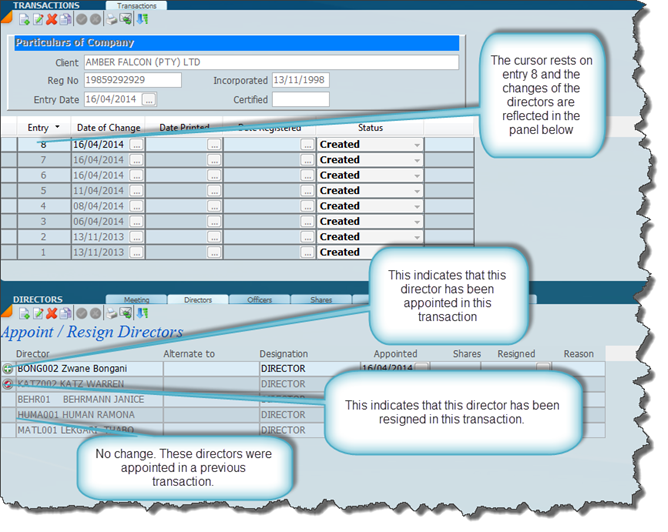Open Entry Date picker ellipsis button
This screenshot has height=532, width=668.
click(x=149, y=99)
